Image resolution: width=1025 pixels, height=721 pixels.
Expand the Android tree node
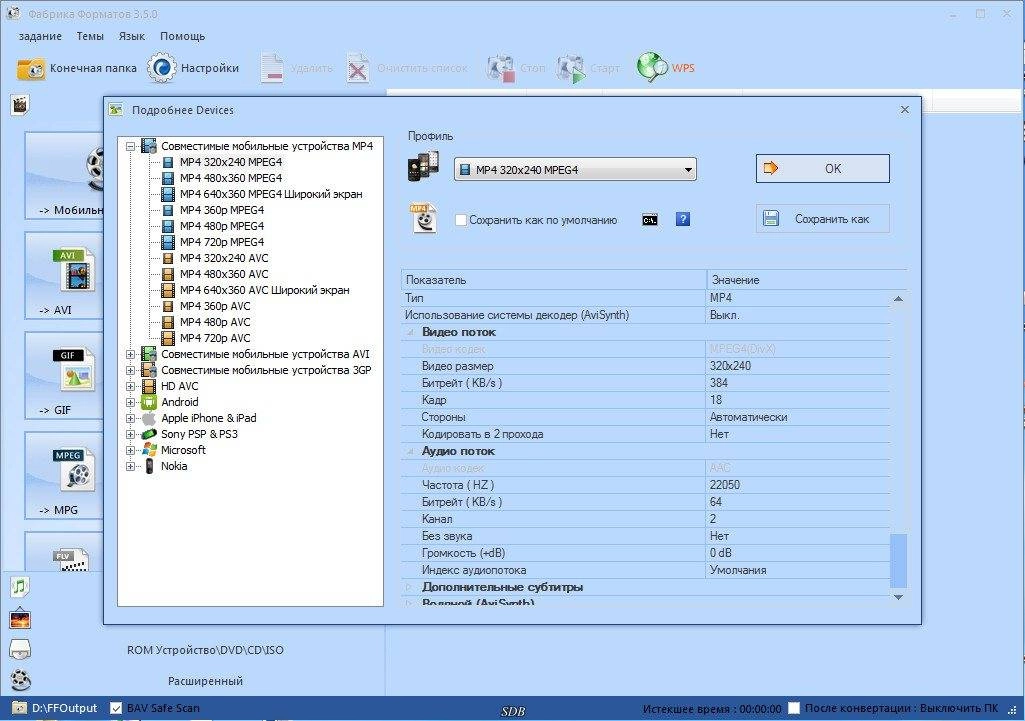point(131,402)
